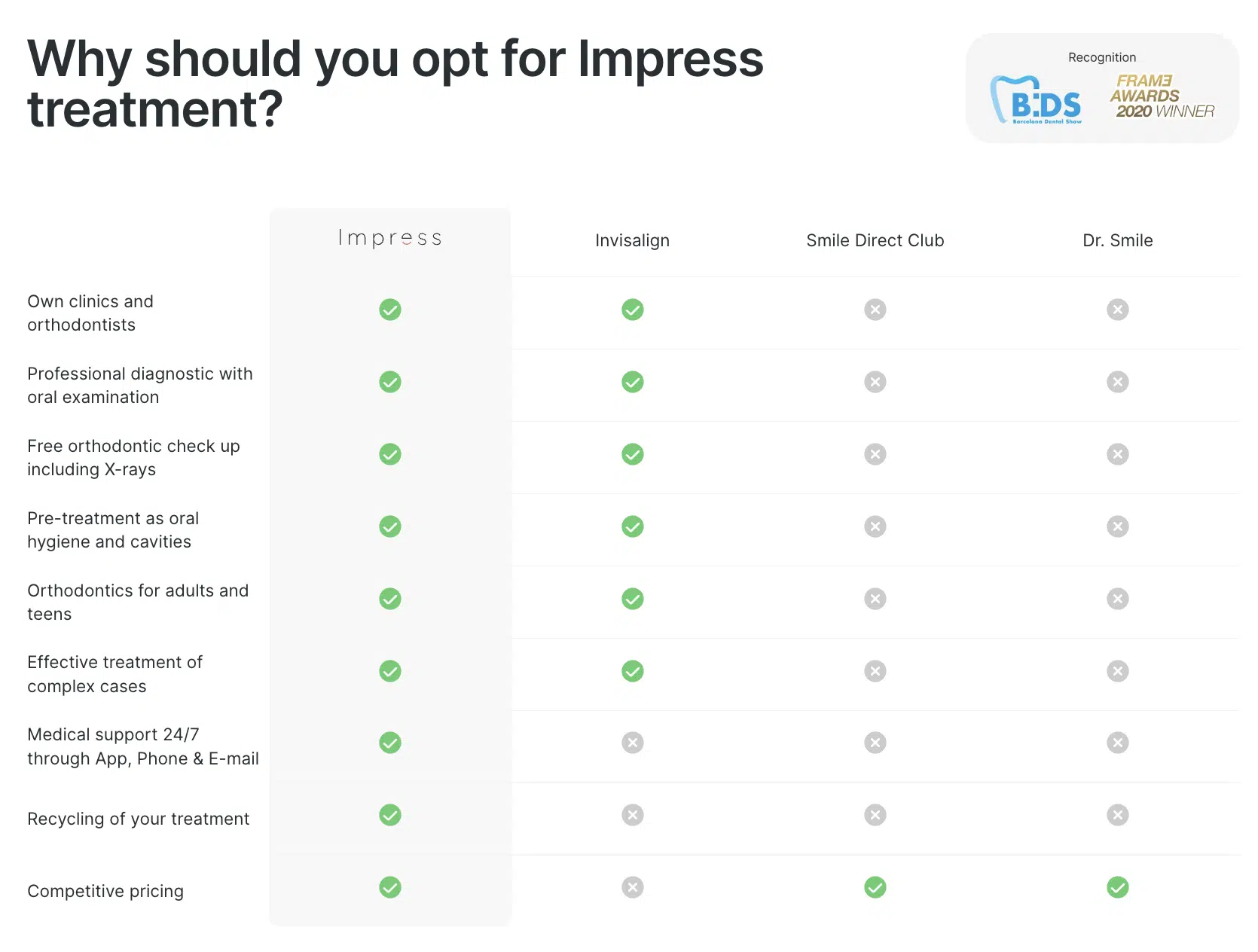Click Dr. Smile cross for Pre-treatment row
Image resolution: width=1258 pixels, height=952 pixels.
[x=1118, y=526]
